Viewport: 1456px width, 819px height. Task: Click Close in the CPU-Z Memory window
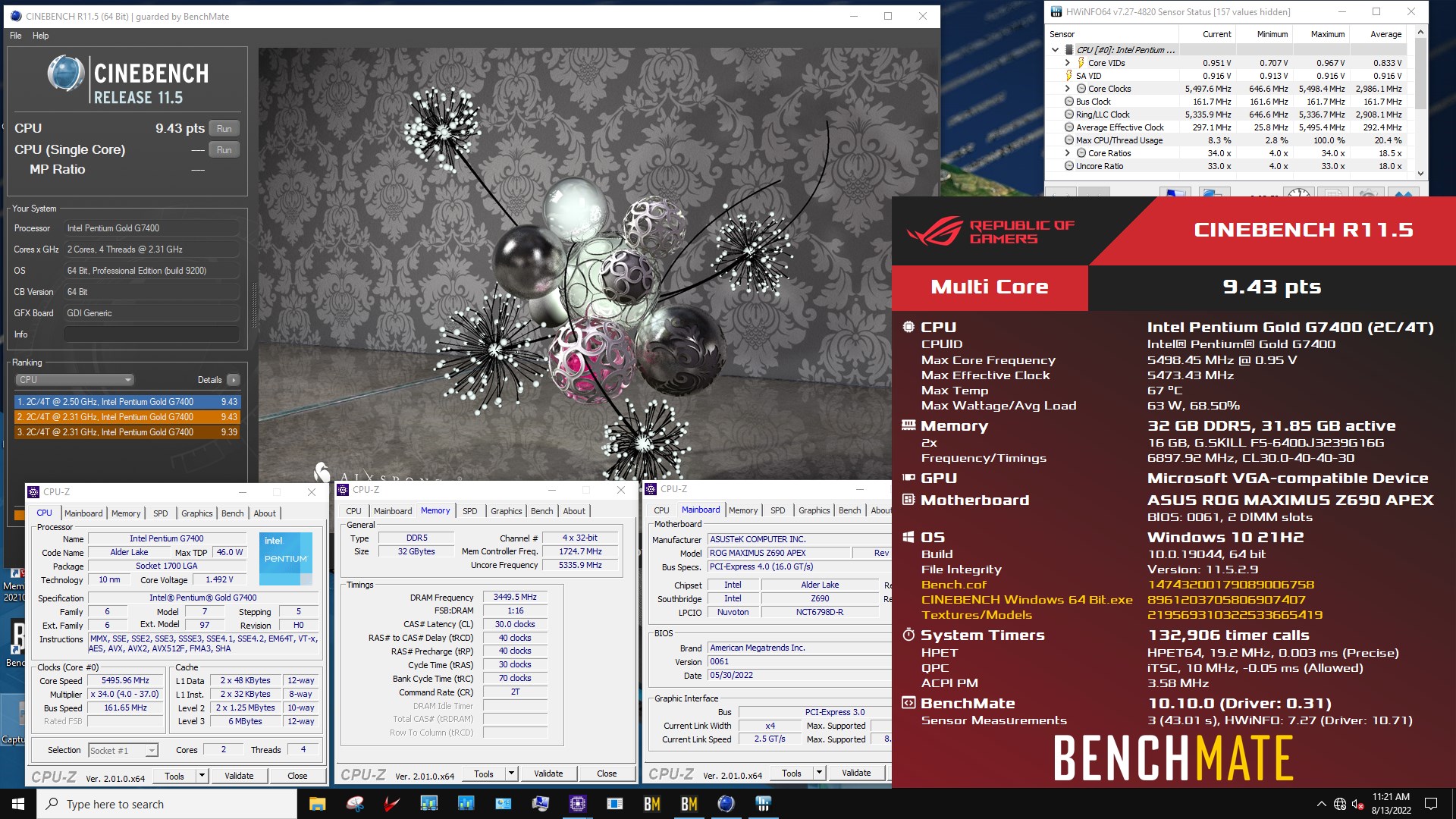pos(607,773)
